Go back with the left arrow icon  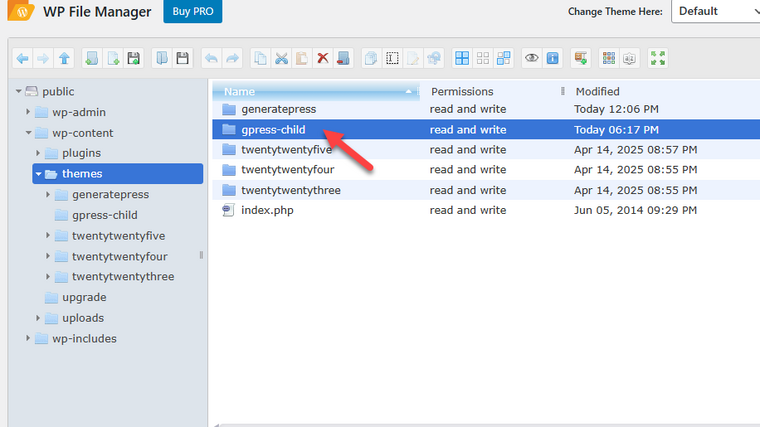22,59
